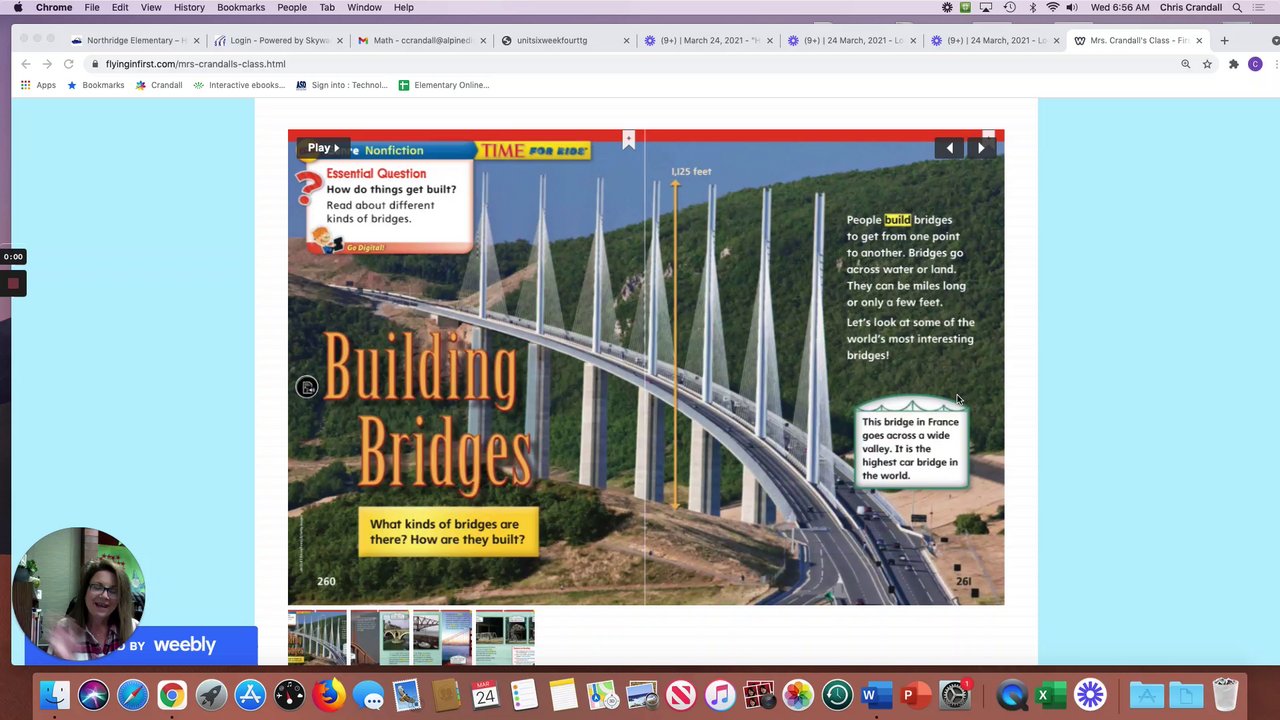Screen dimensions: 1280x720
Task: Click the volume icon in menu bar
Action: tap(1072, 7)
